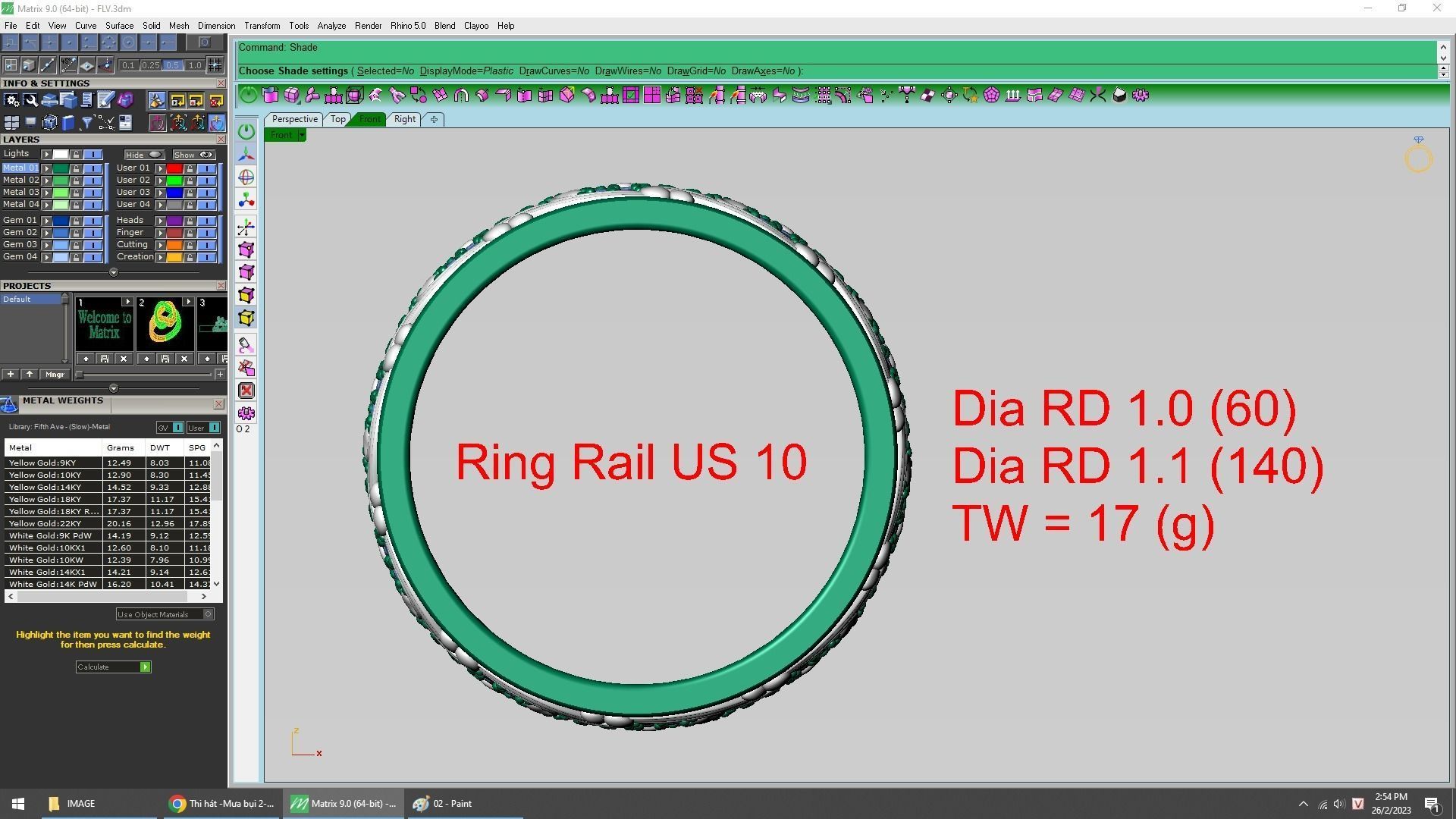
Task: Collapse Layers panel with round chevron
Action: coord(114,272)
